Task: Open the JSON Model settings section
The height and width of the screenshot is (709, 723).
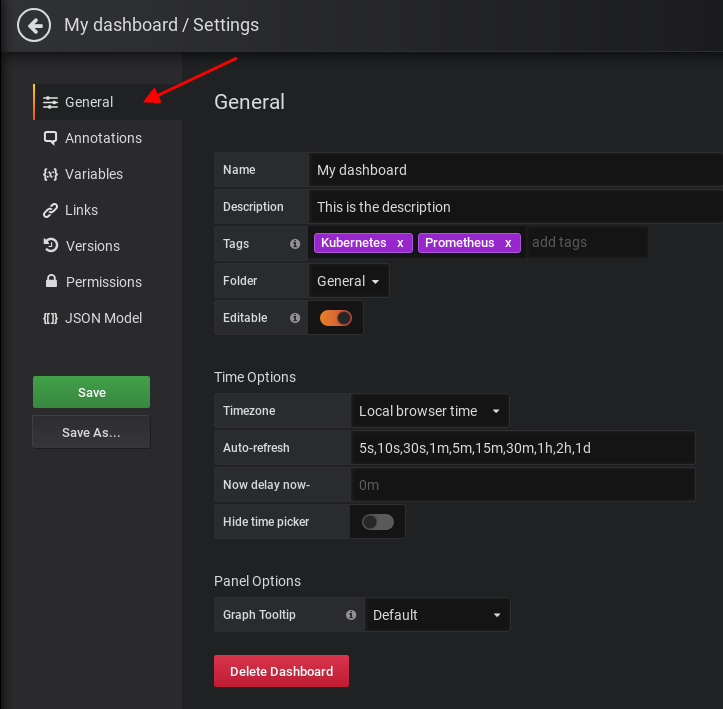Action: pyautogui.click(x=103, y=318)
